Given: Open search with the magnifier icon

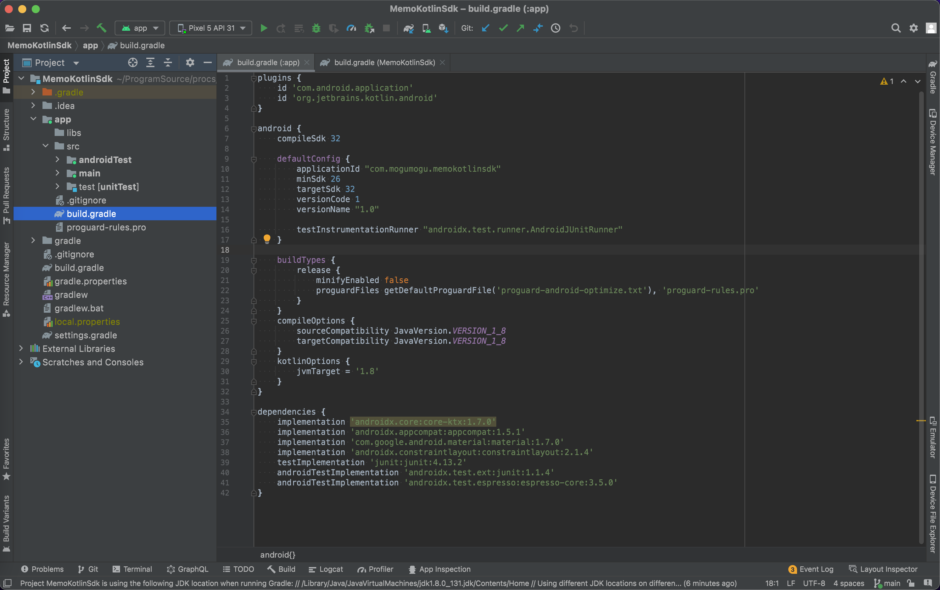Looking at the screenshot, I should tap(895, 28).
